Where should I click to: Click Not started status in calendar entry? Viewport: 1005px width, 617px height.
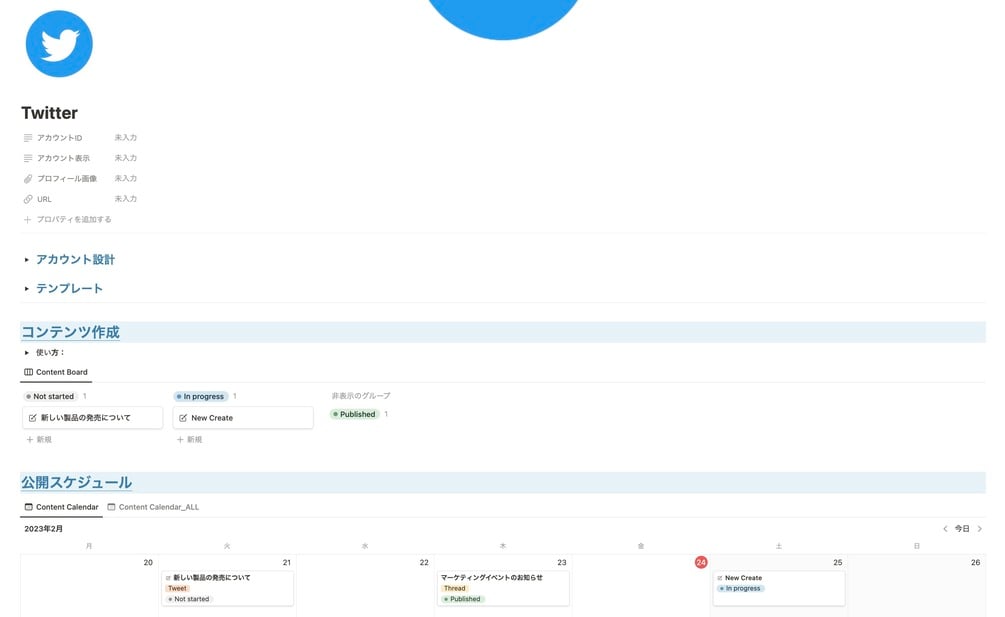click(x=188, y=599)
